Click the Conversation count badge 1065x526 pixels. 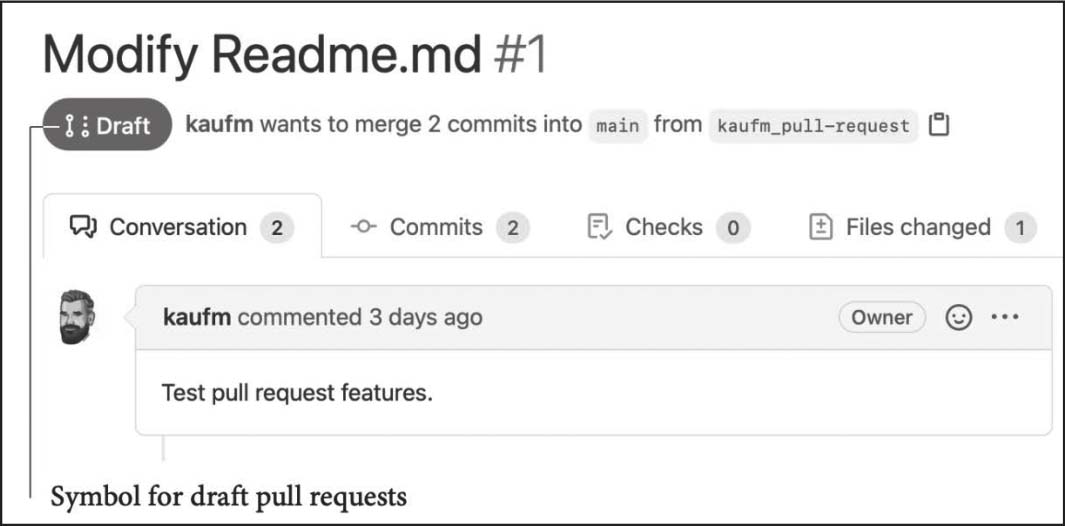tap(277, 229)
